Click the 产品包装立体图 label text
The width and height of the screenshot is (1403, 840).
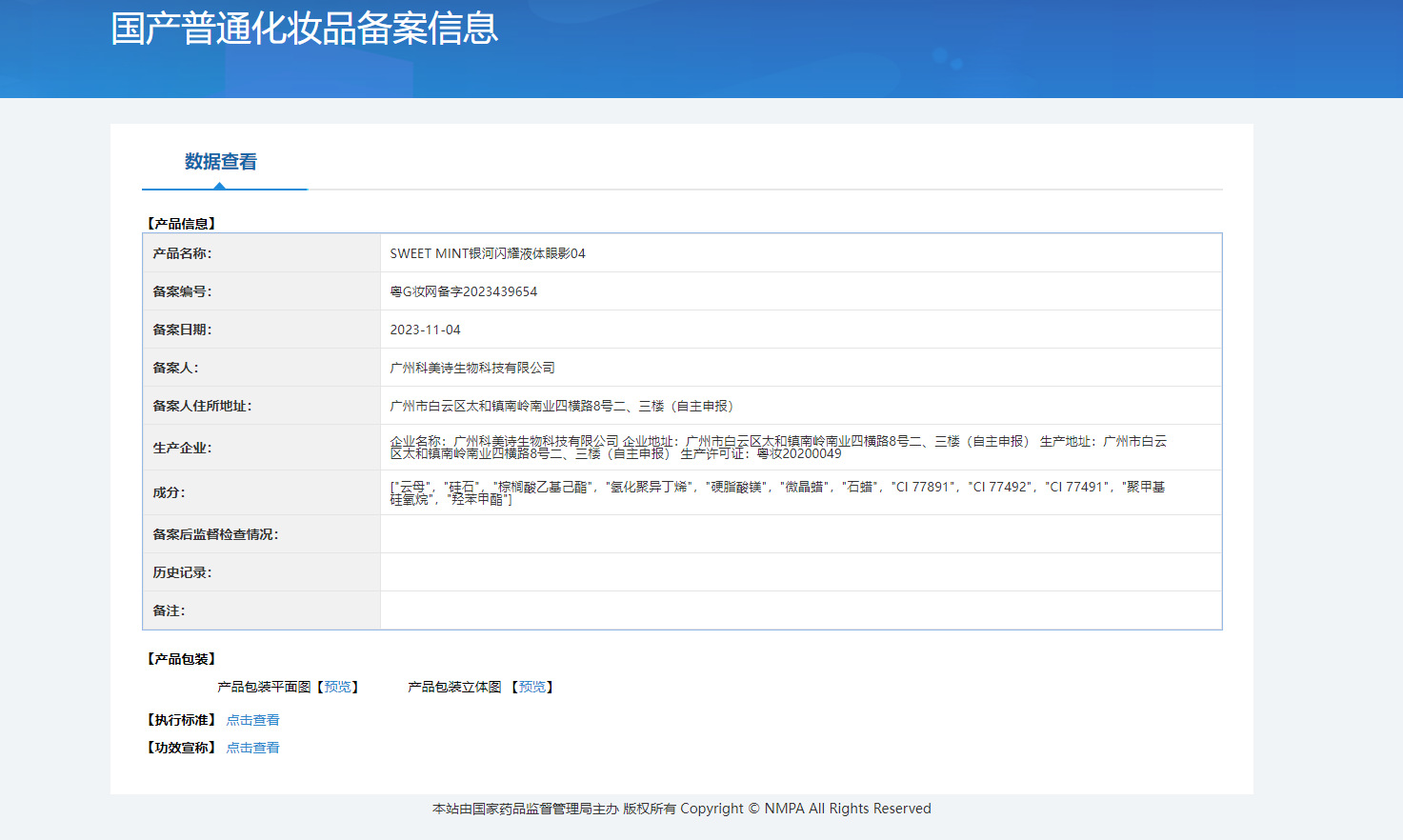[454, 687]
